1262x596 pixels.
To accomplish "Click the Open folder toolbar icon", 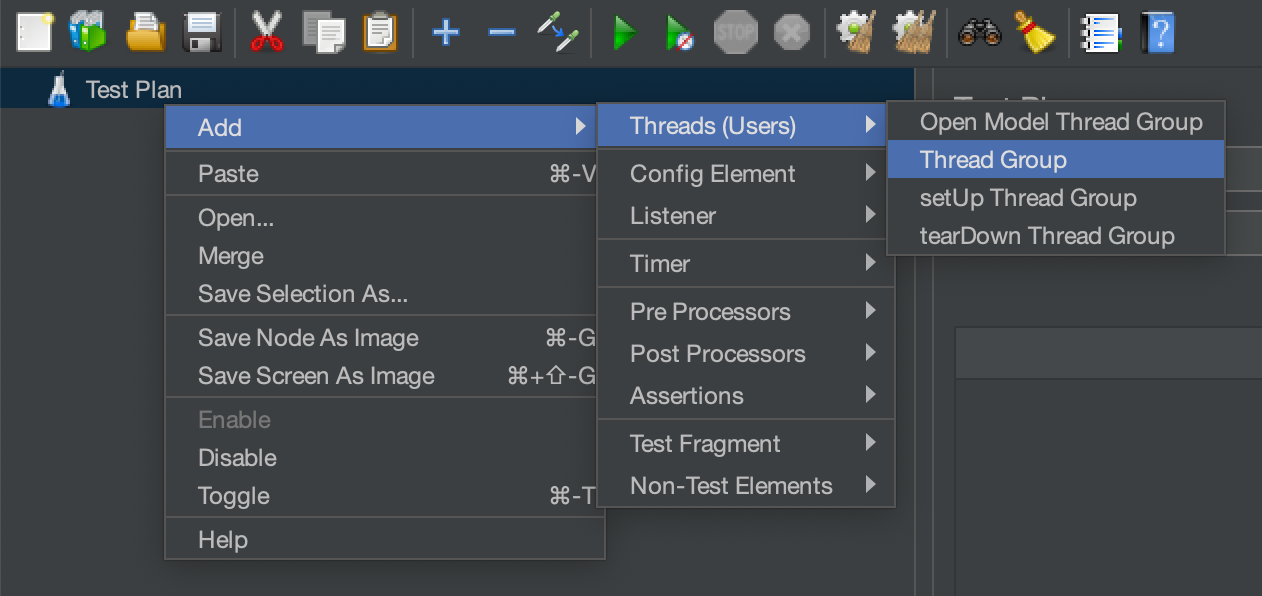I will [146, 33].
